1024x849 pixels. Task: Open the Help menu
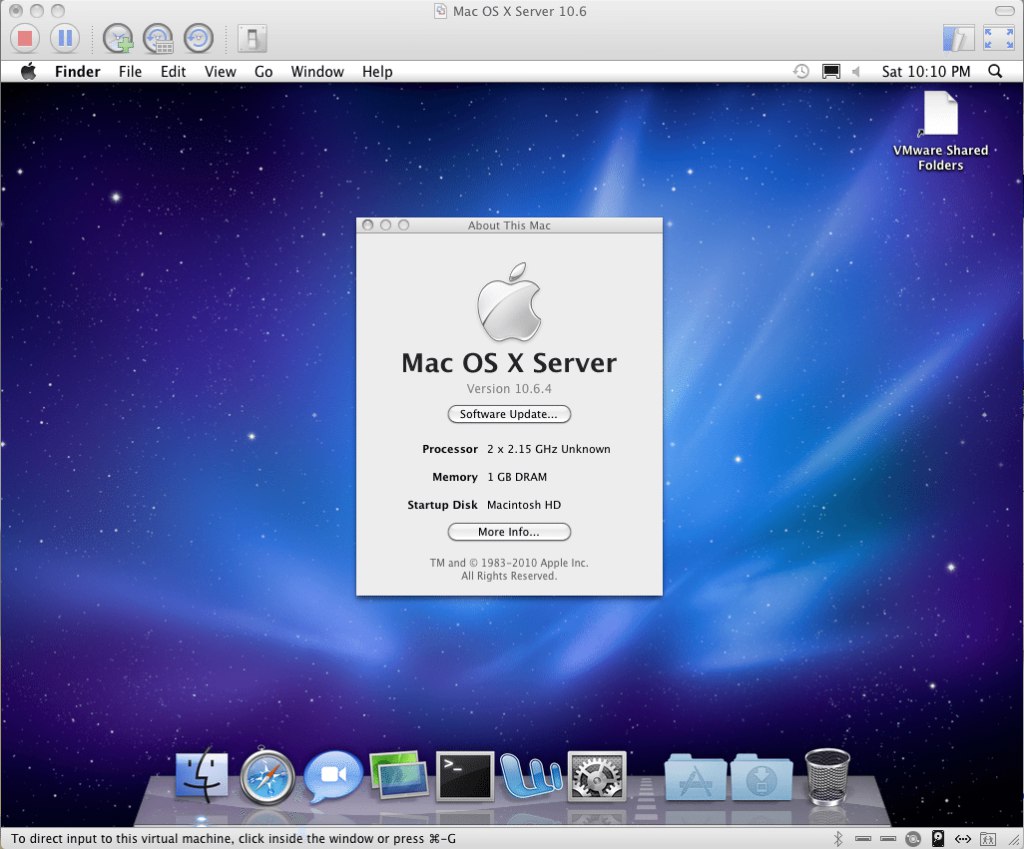377,71
